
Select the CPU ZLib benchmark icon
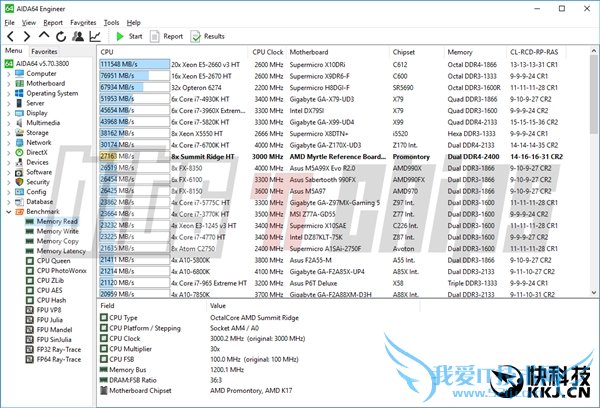click(29, 281)
